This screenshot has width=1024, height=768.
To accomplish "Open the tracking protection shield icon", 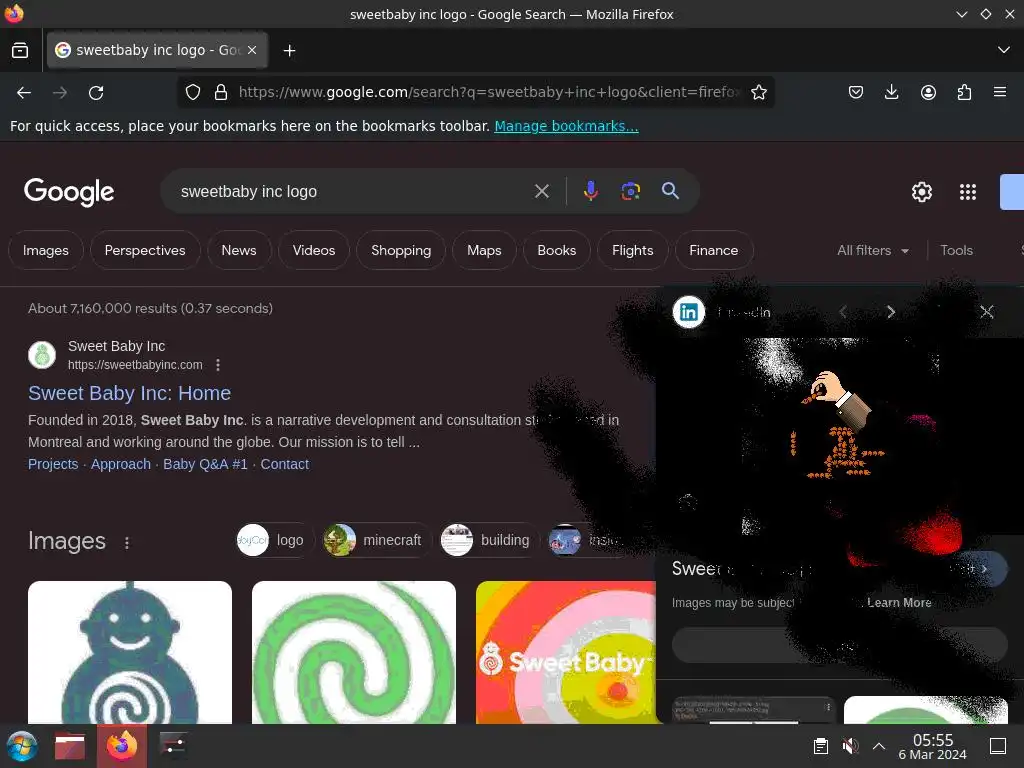I will click(x=193, y=92).
